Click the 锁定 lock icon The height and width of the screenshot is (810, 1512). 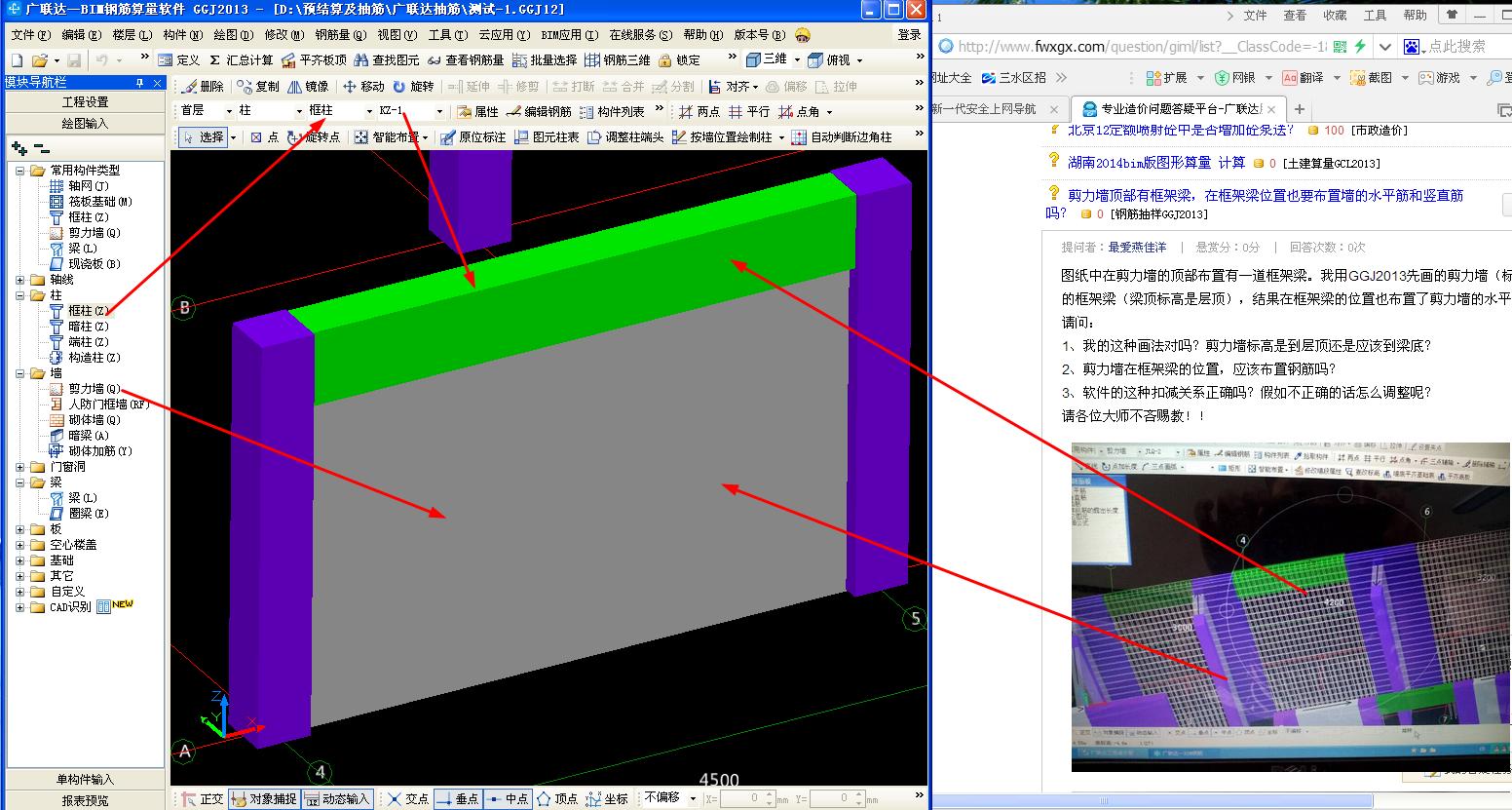(680, 60)
